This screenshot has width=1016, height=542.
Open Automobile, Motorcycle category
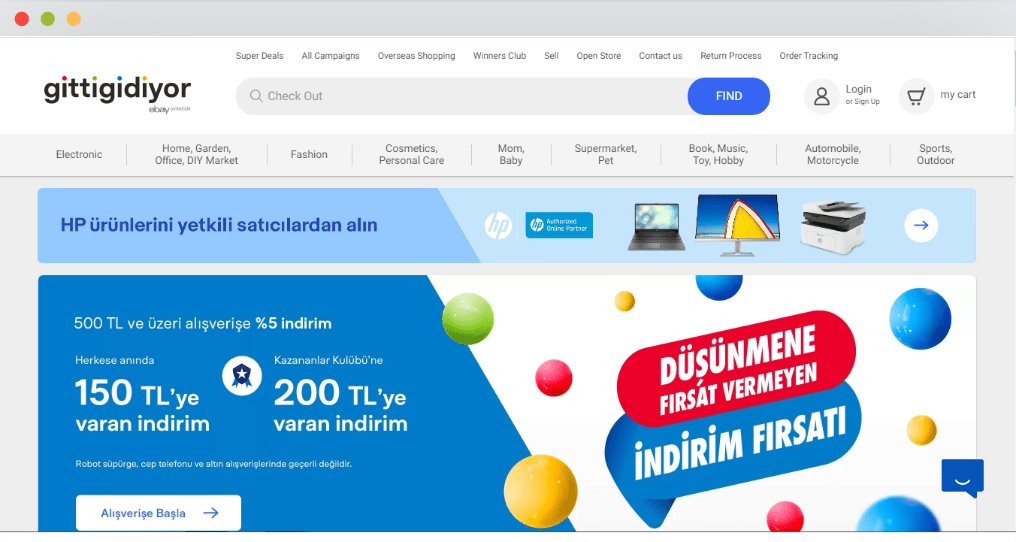tap(833, 154)
